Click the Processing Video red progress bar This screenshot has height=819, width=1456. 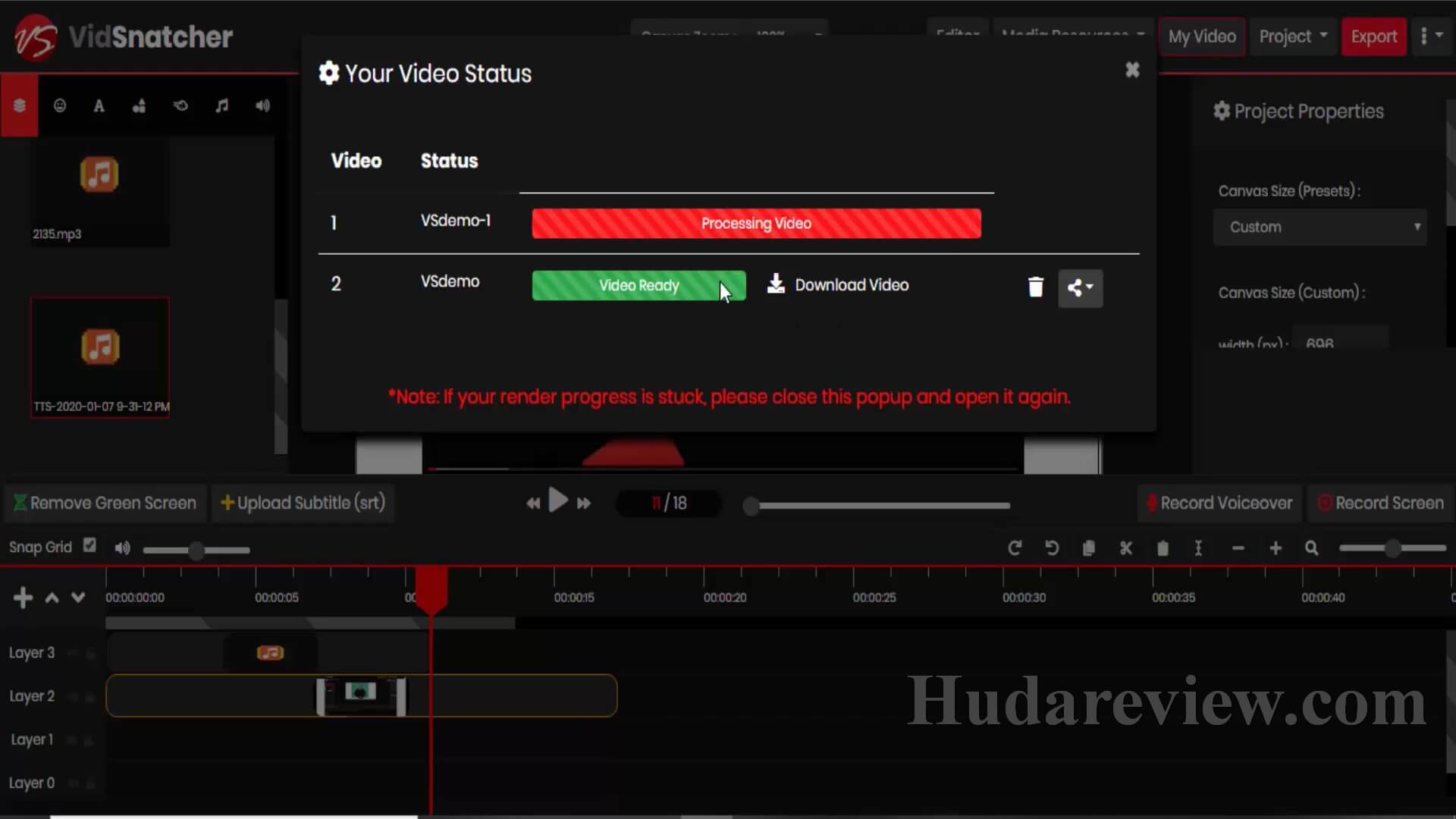click(756, 223)
